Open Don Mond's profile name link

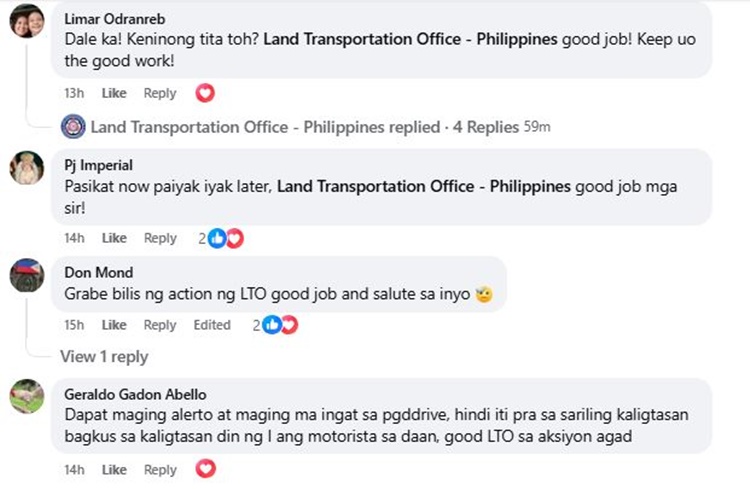click(x=98, y=272)
